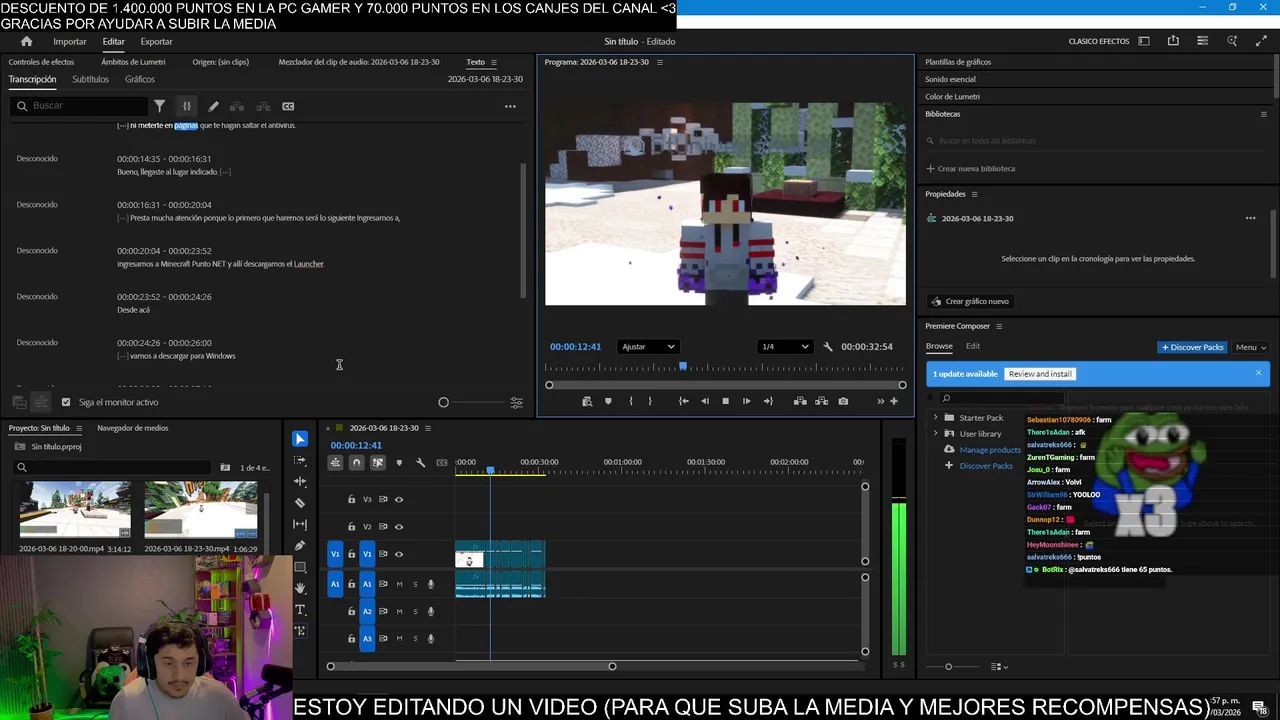
Task: Open timeline display settings wrench
Action: pos(420,463)
